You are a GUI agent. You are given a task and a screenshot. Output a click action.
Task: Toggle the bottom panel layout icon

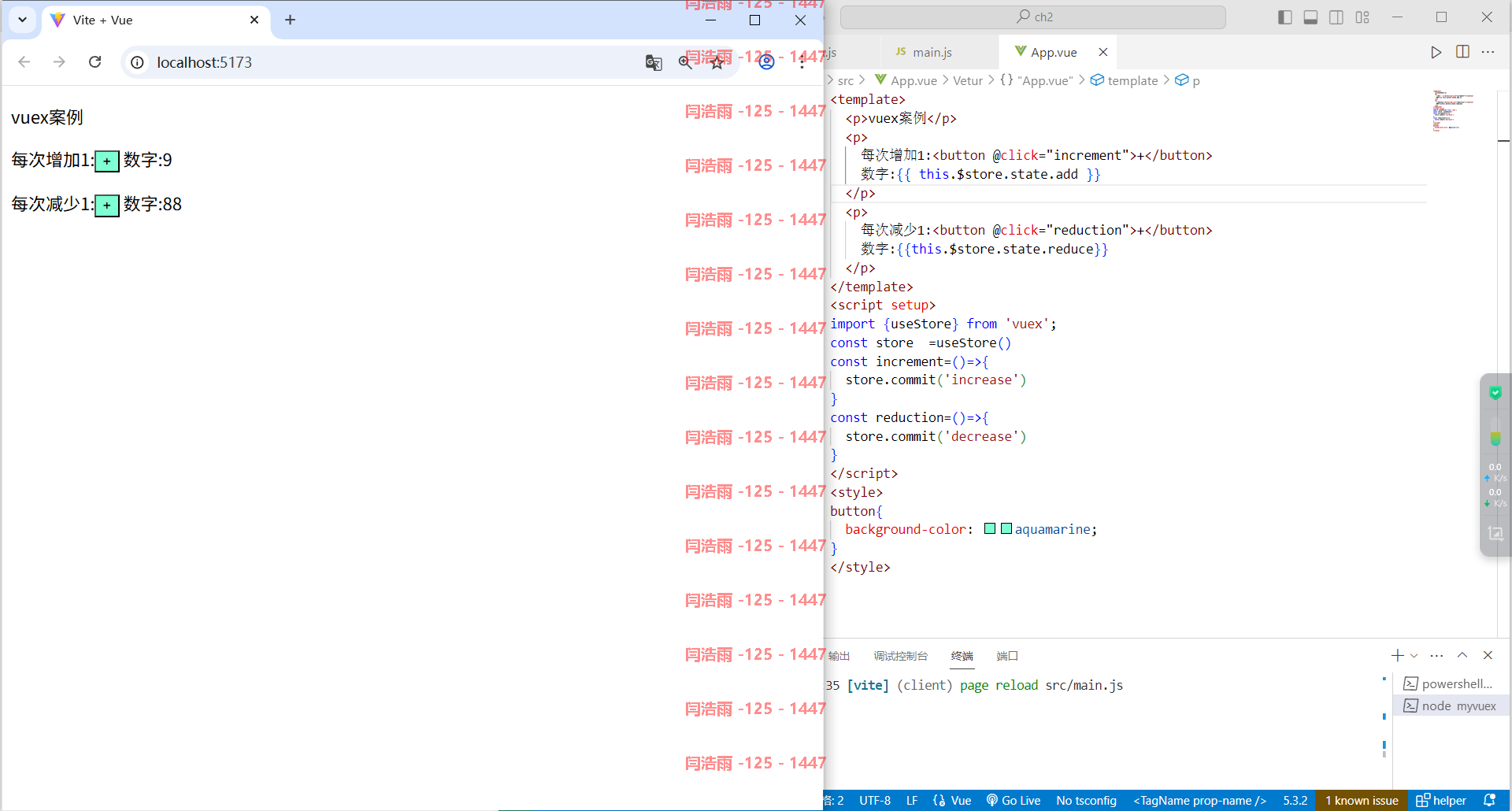tap(1310, 17)
